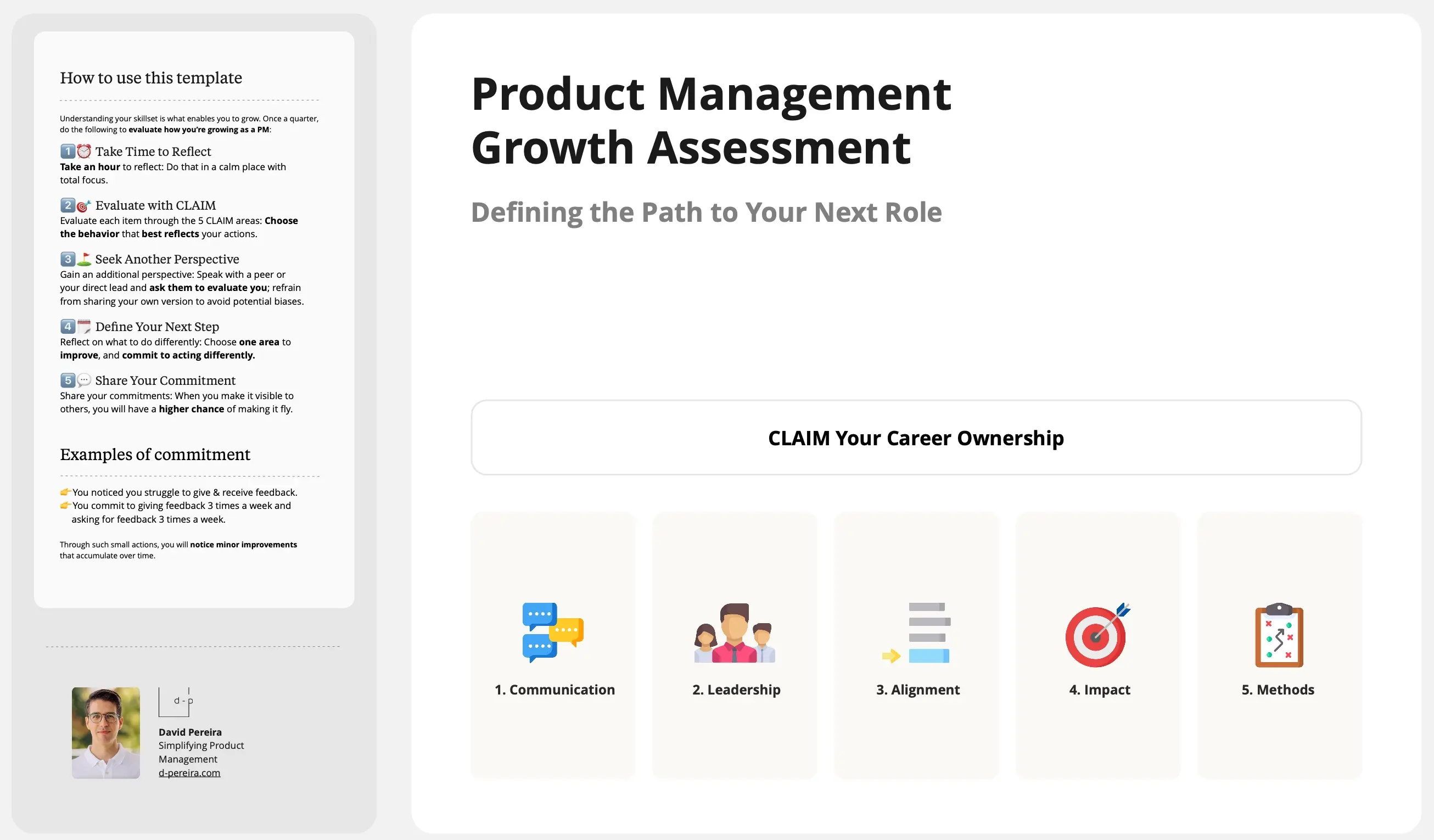Select the 4. Impact label
The image size is (1434, 840).
[x=1099, y=690]
